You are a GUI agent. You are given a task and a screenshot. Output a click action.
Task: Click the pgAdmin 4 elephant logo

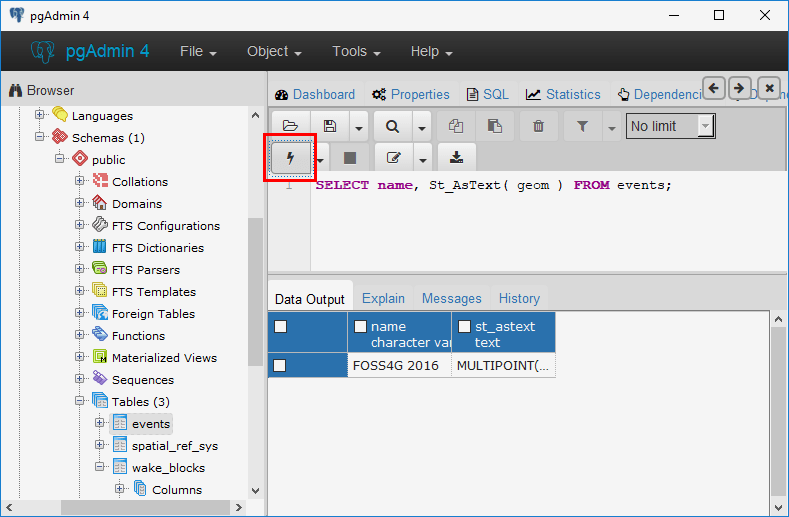click(42, 51)
